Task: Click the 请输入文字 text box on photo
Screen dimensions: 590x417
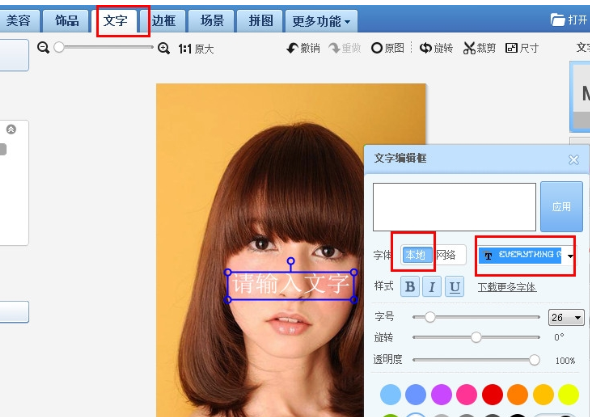Action: click(x=291, y=286)
